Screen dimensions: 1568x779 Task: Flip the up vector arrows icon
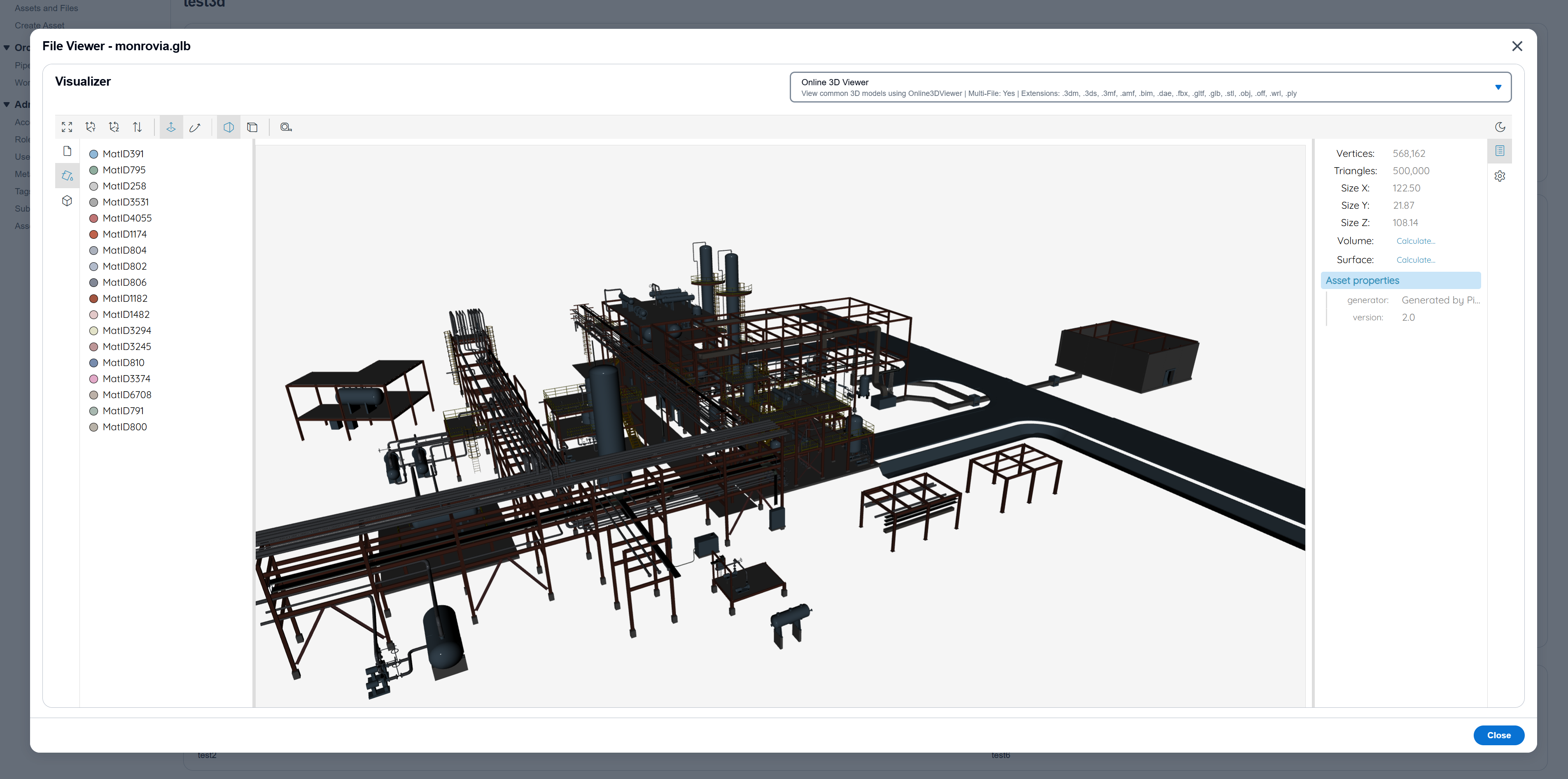[138, 127]
